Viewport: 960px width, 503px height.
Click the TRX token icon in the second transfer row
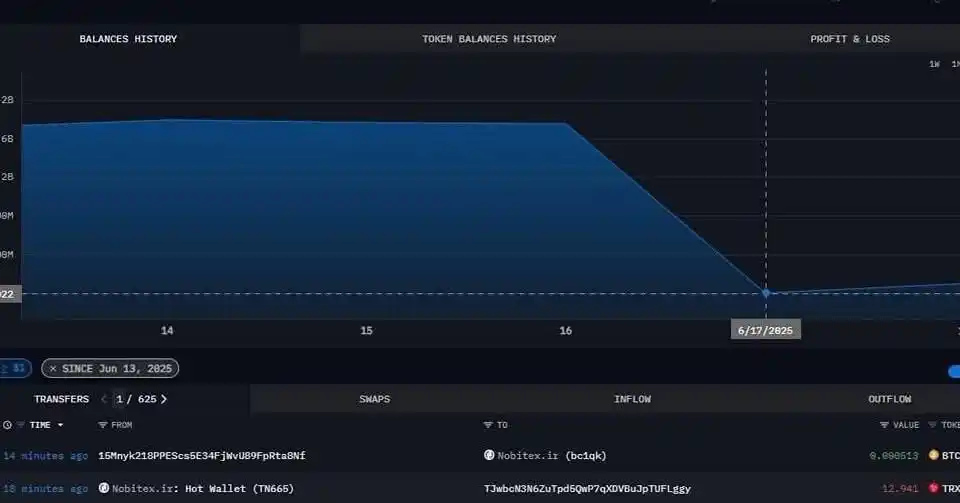[x=934, y=488]
